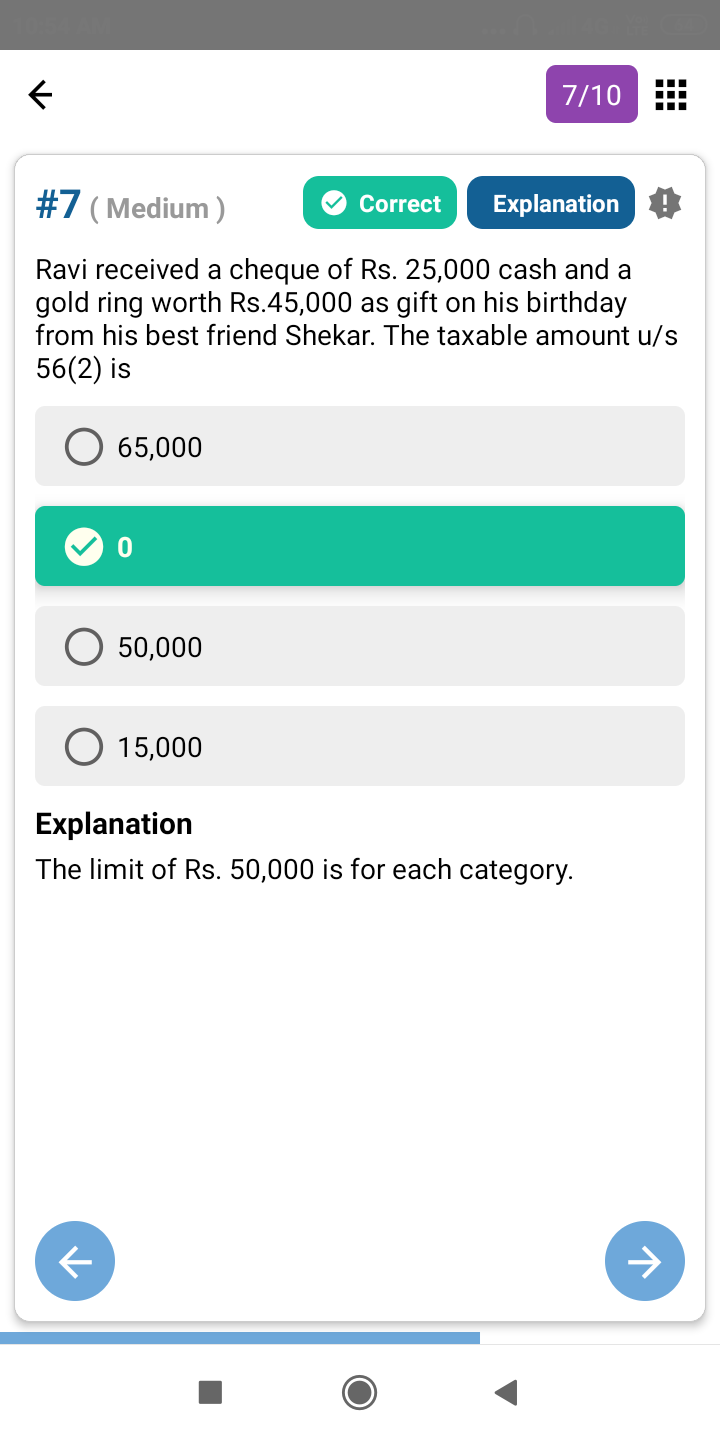This screenshot has width=720, height=1440.
Task: Go to previous question with round arrow
Action: pos(75,1261)
